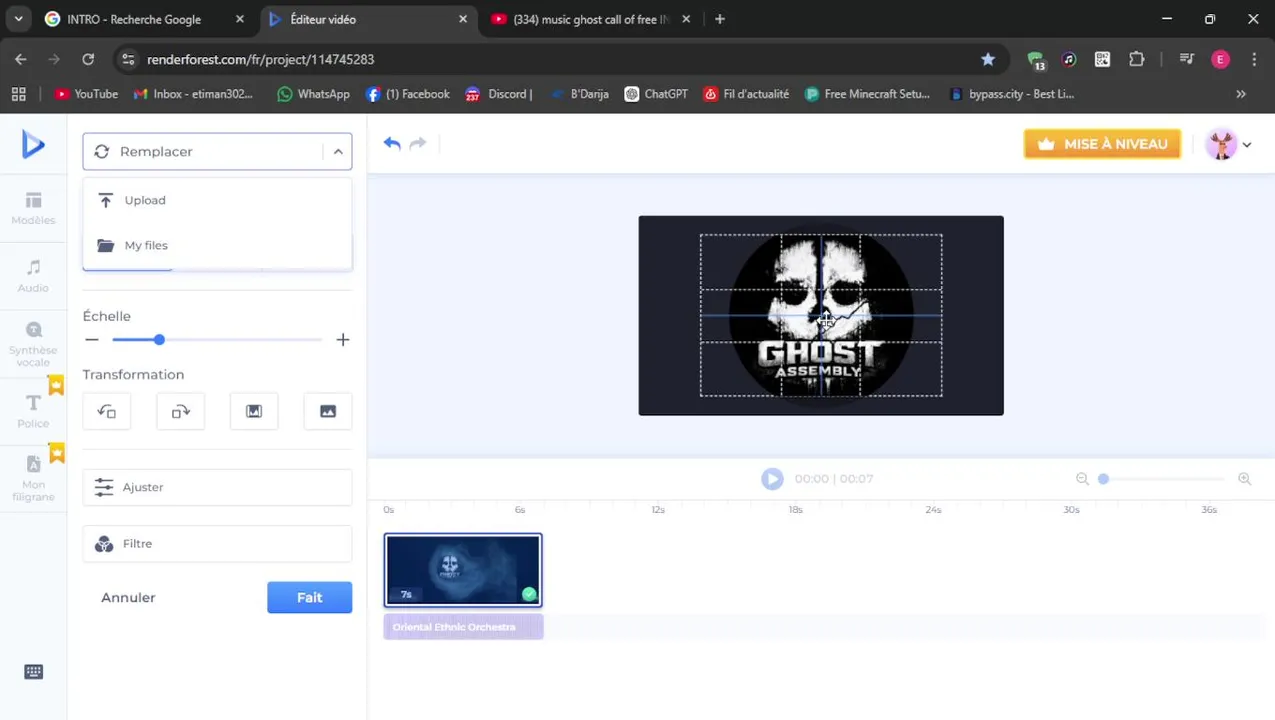Collapse the Remplacer dropdown
The height and width of the screenshot is (720, 1275).
[338, 152]
